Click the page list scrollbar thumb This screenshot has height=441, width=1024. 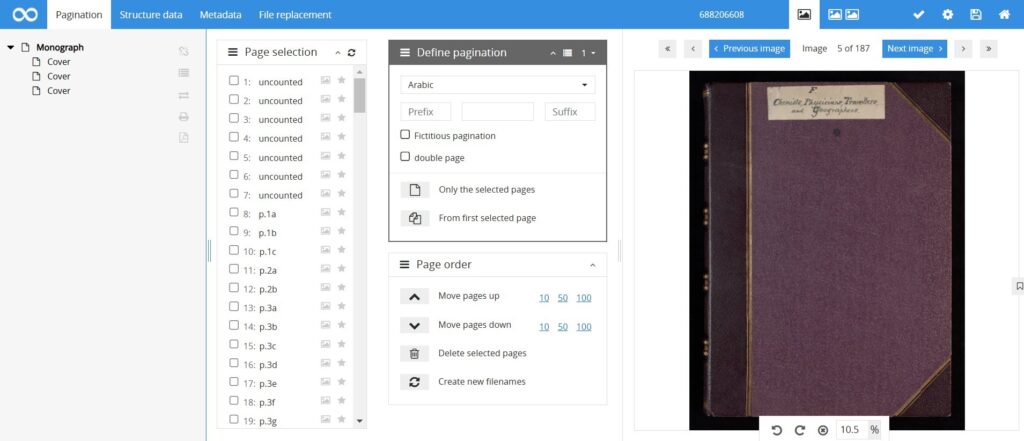coord(359,95)
